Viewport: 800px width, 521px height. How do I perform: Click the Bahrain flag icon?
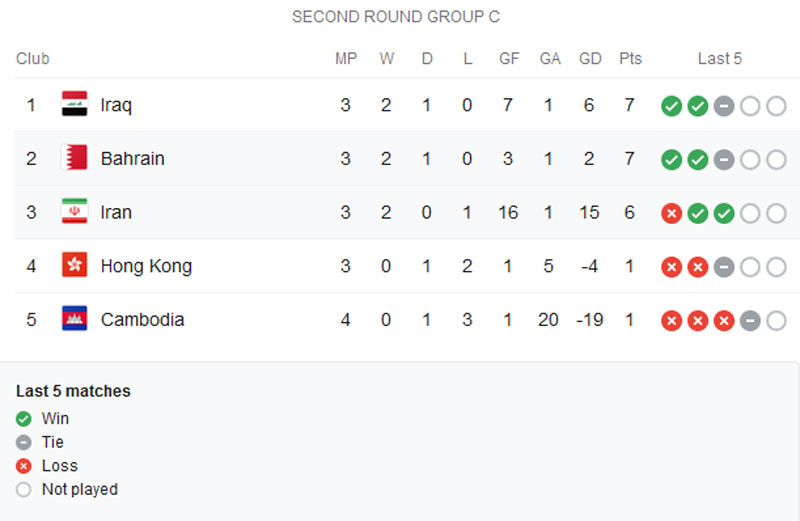[74, 158]
